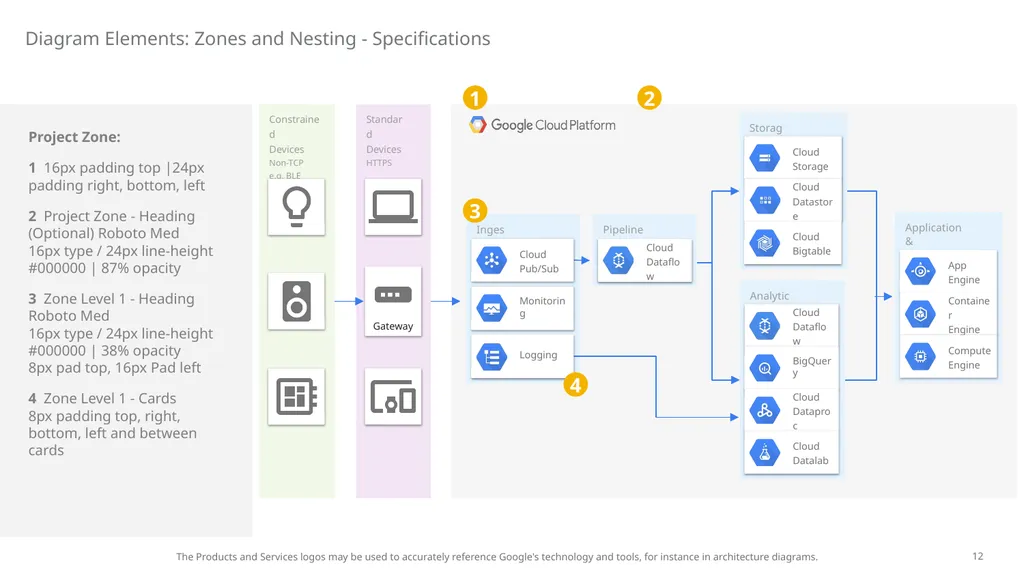The image size is (1024, 576).
Task: Click the Cloud Pub/Sub hexagon icon
Action: (492, 260)
